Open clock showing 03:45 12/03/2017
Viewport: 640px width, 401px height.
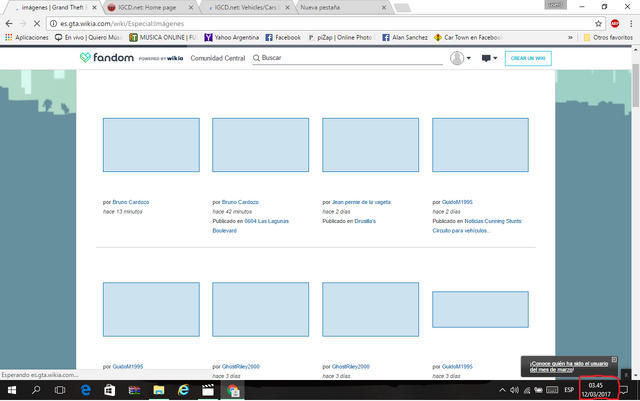(596, 390)
